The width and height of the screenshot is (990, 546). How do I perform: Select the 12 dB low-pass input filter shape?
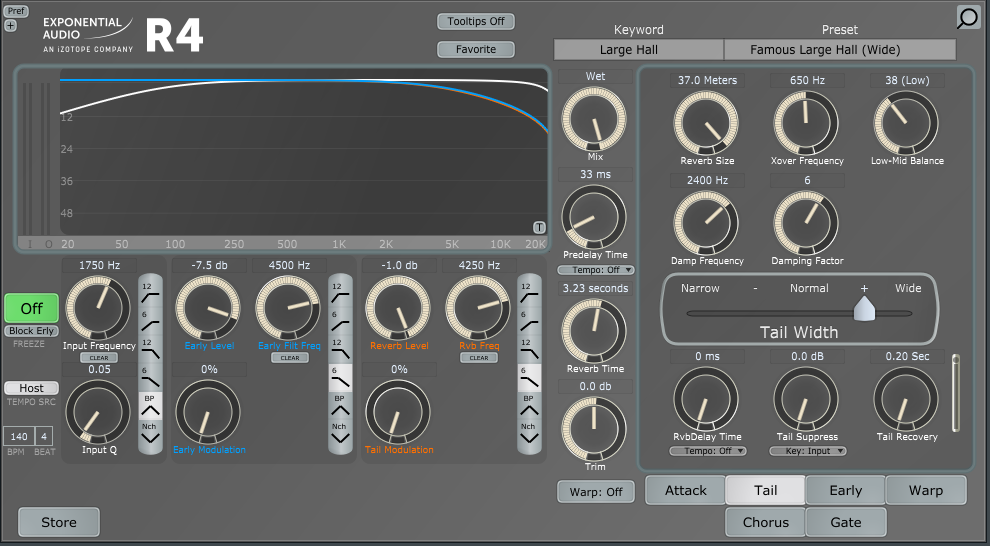coord(150,349)
